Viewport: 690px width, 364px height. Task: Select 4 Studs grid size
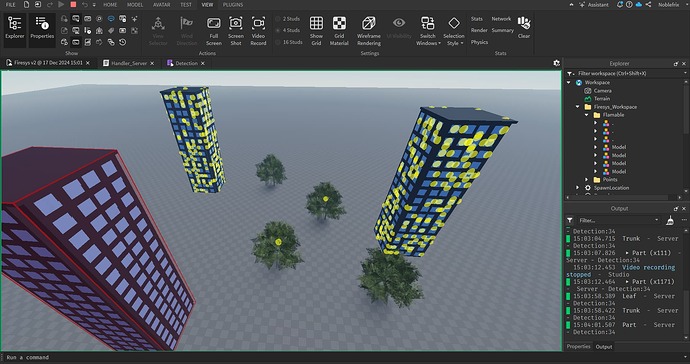[288, 30]
